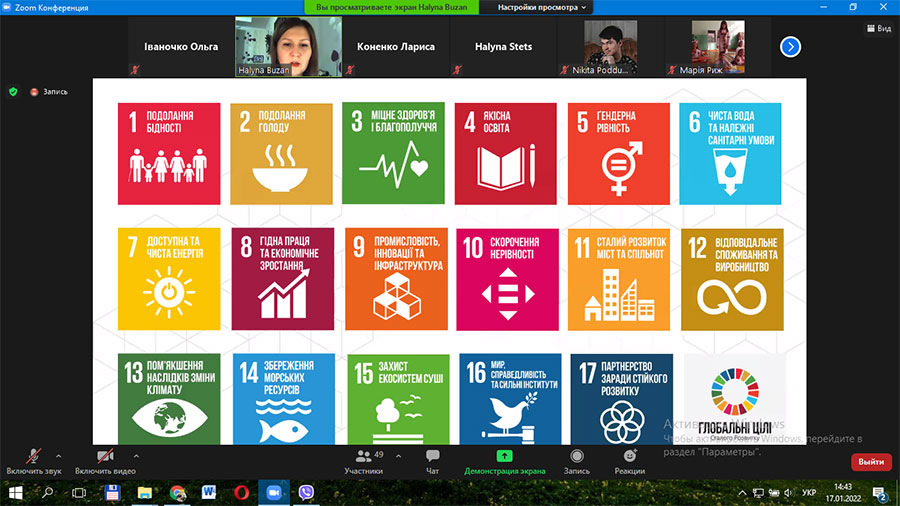Expand participants options arrow
900x506 pixels.
click(x=398, y=456)
